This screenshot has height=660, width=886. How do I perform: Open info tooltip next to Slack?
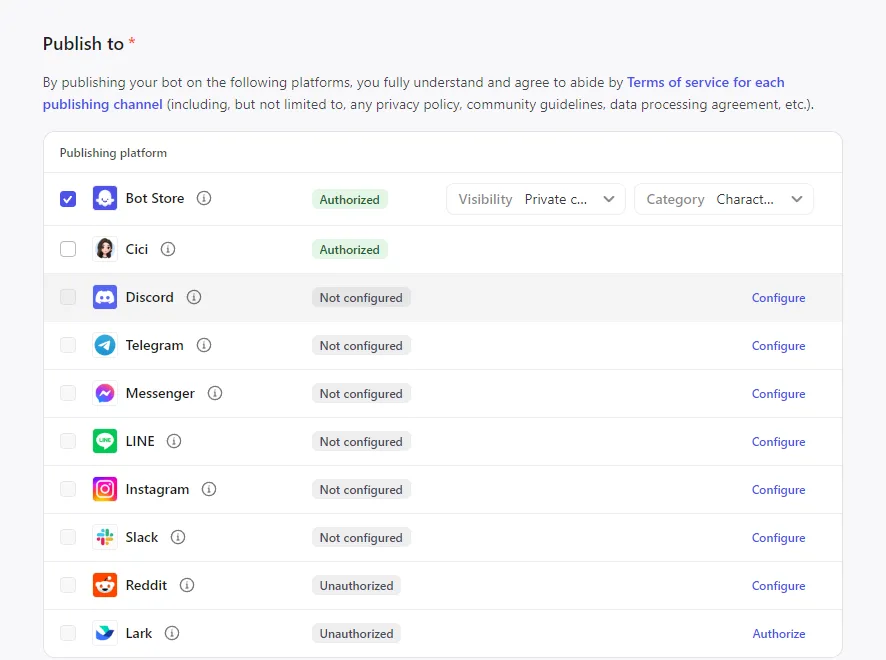(x=178, y=537)
